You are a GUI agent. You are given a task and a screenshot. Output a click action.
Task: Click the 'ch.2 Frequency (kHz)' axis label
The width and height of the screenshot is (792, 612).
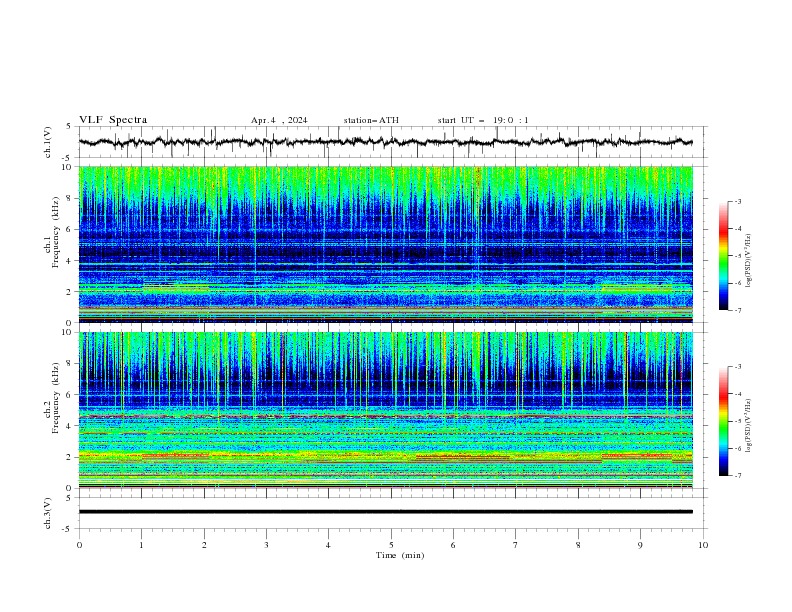pyautogui.click(x=52, y=398)
